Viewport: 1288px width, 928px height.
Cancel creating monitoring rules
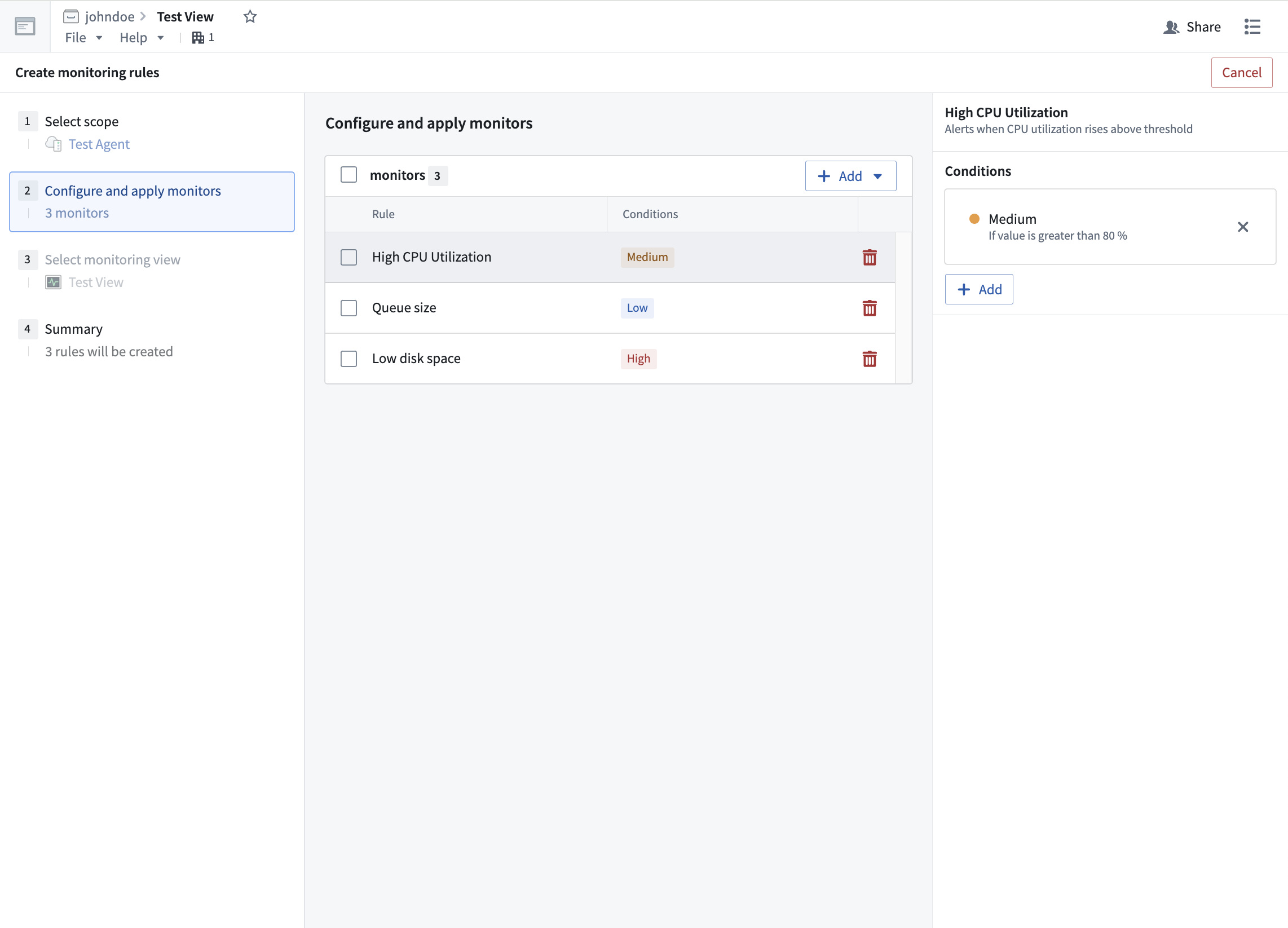(1241, 73)
